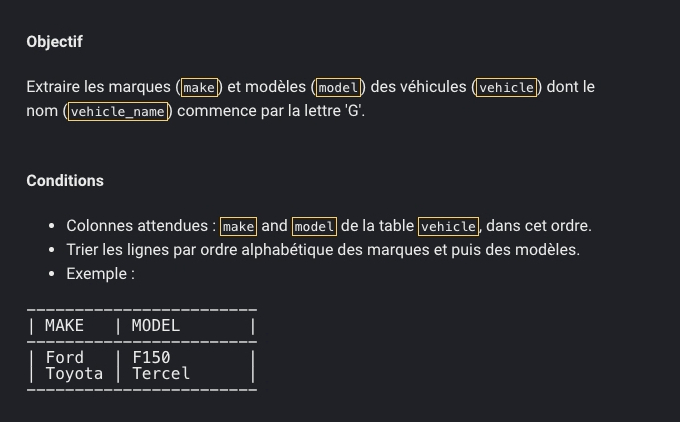Click the F150 cell in example table
The width and height of the screenshot is (680, 422).
pos(151,357)
